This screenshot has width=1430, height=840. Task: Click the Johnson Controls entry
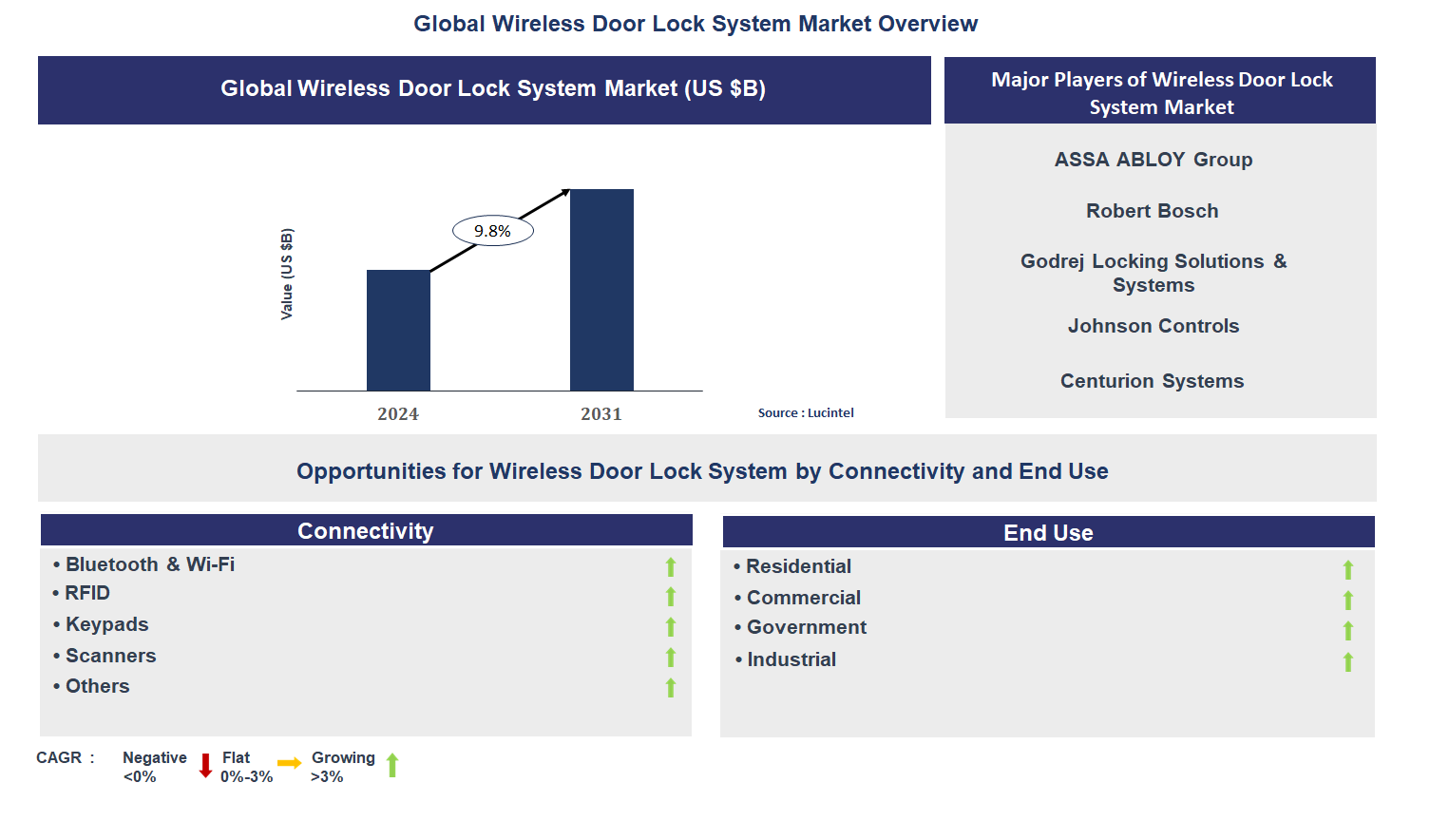[1153, 326]
